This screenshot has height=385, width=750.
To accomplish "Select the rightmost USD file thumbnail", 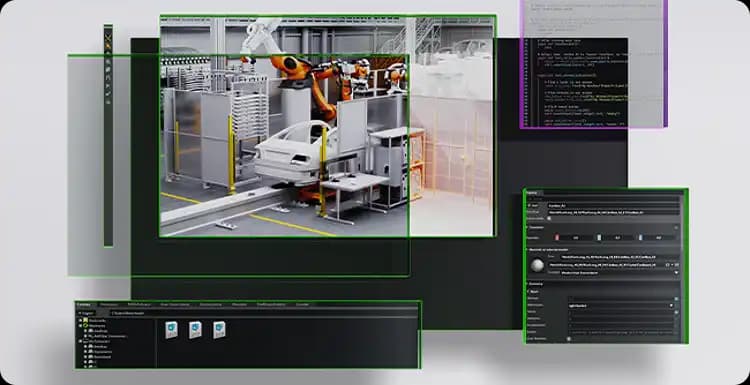I will 219,330.
